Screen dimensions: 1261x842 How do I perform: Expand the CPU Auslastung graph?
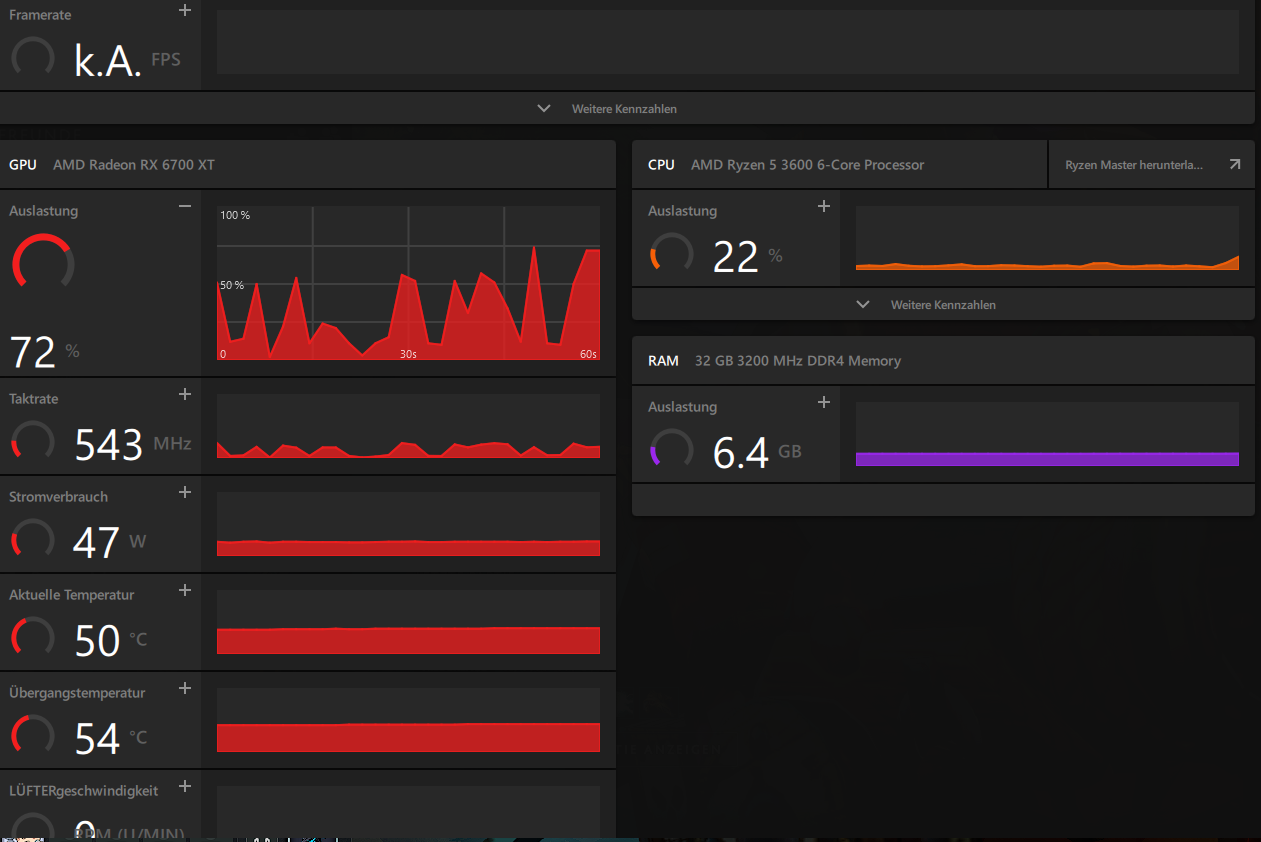pyautogui.click(x=824, y=206)
